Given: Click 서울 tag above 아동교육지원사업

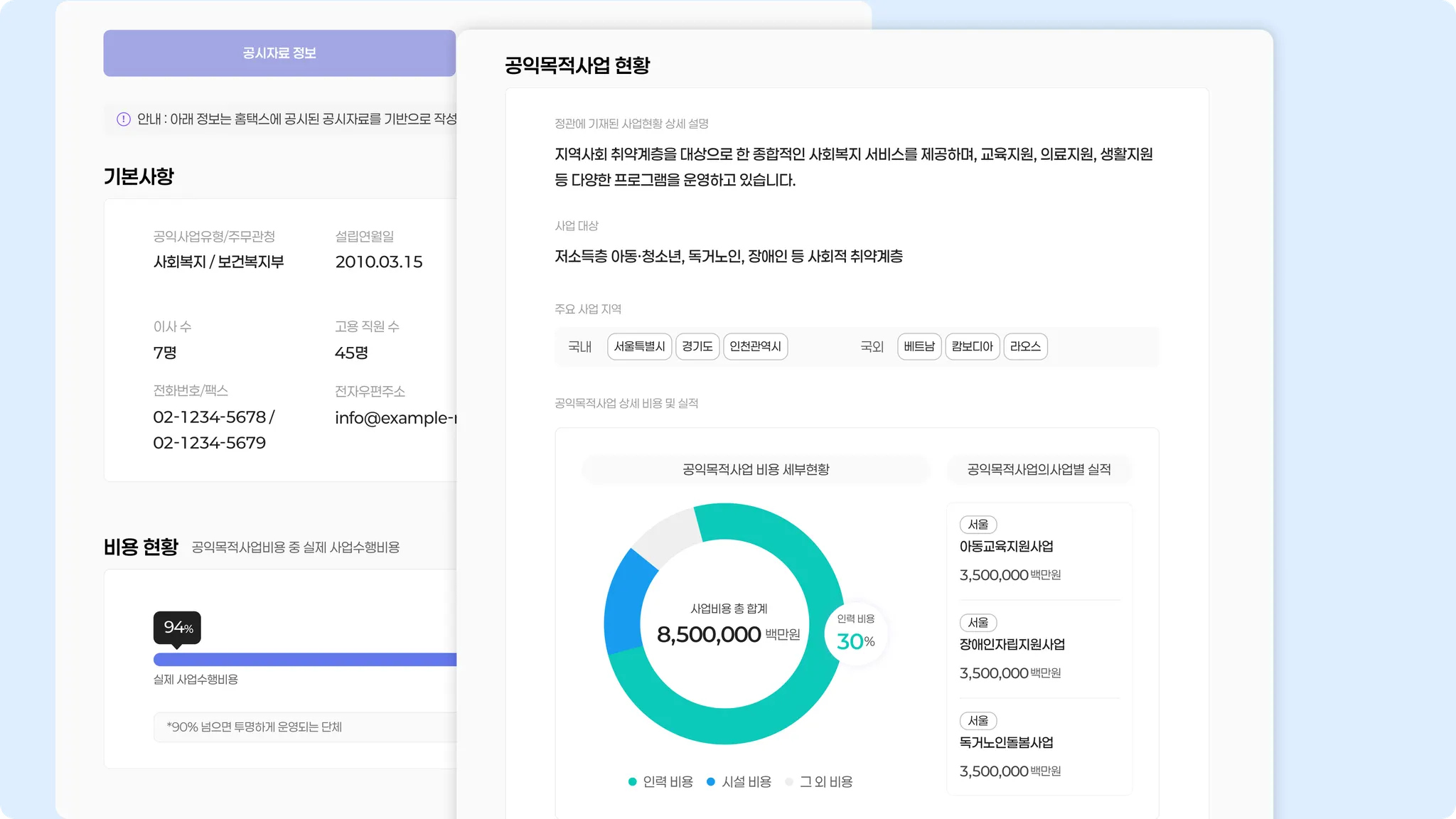Looking at the screenshot, I should click(978, 525).
